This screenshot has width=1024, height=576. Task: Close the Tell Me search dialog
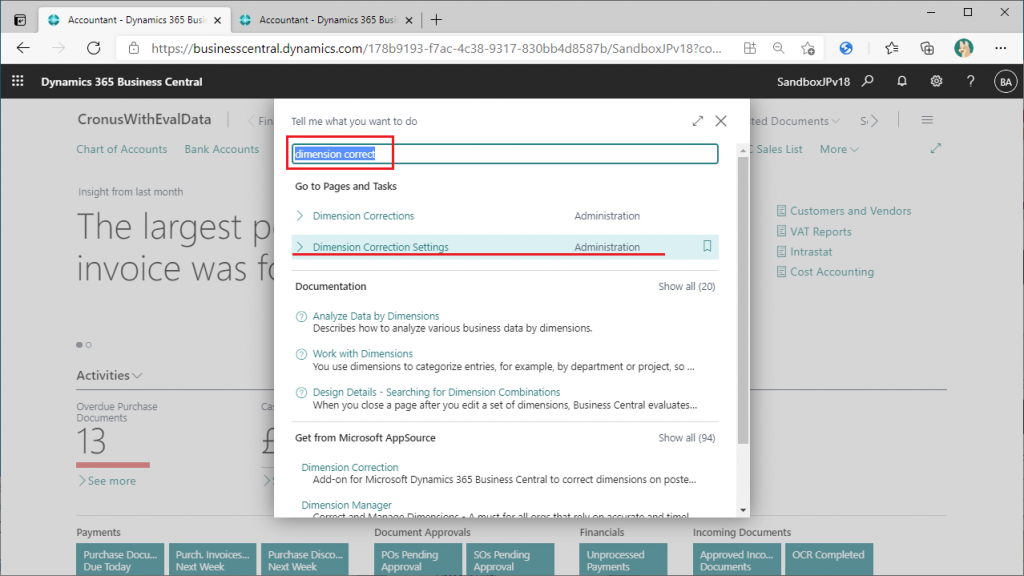(720, 121)
